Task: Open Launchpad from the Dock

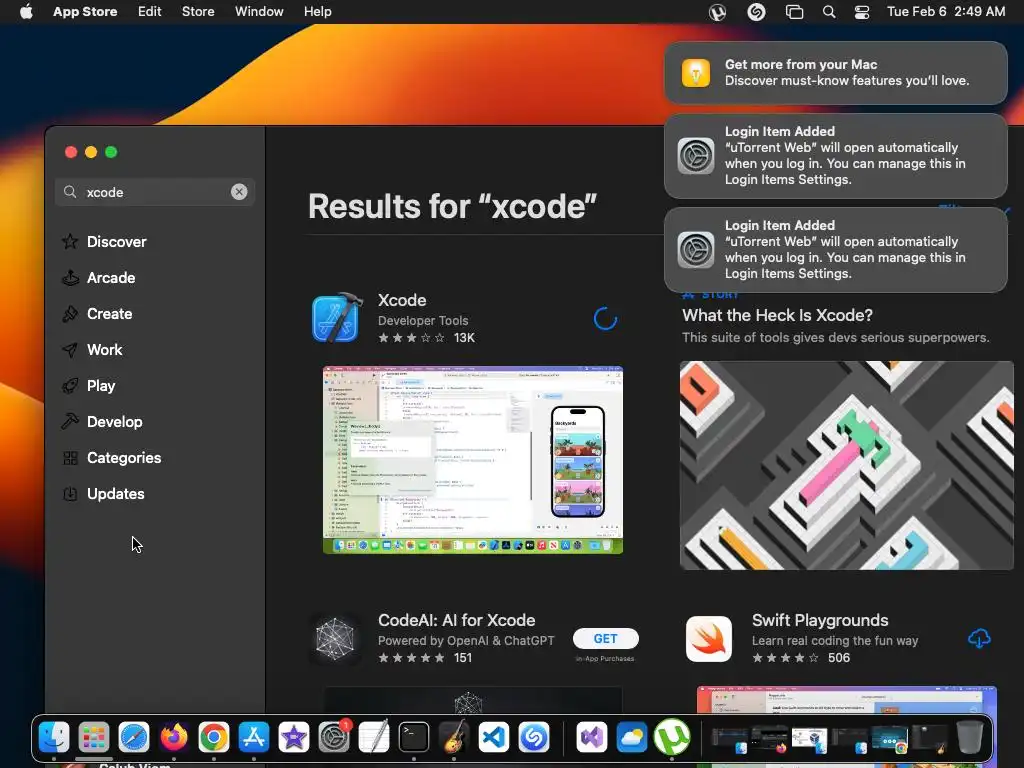Action: coord(94,737)
